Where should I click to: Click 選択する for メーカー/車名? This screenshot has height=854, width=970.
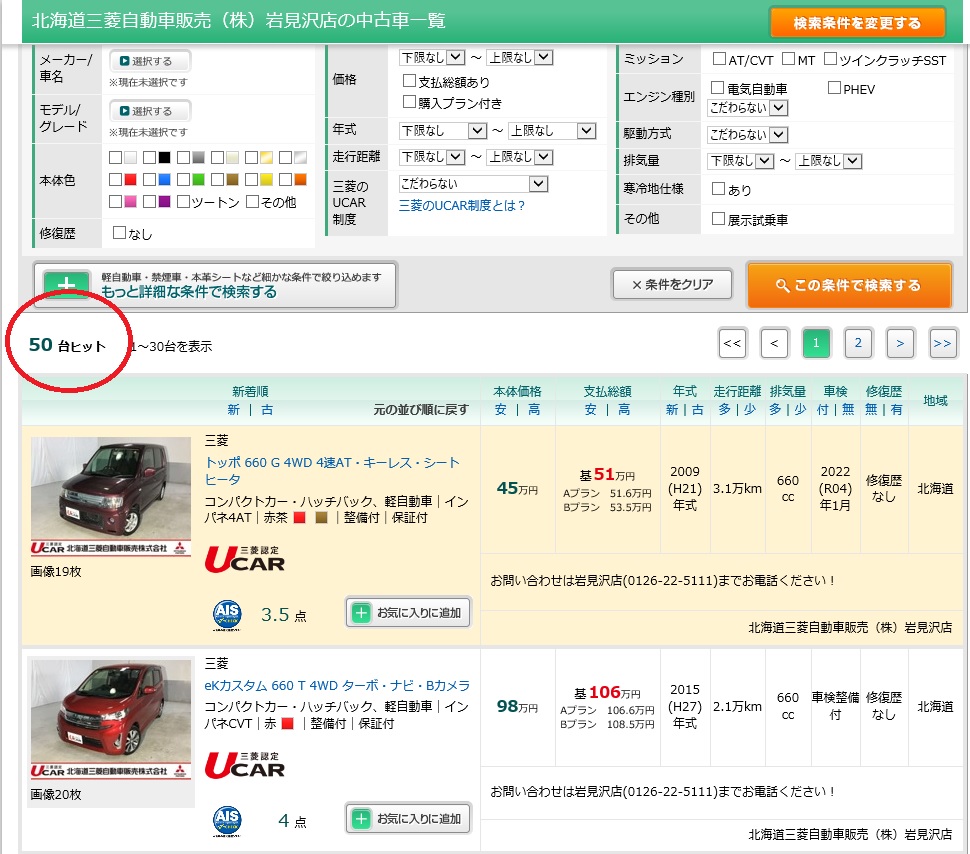click(x=150, y=61)
